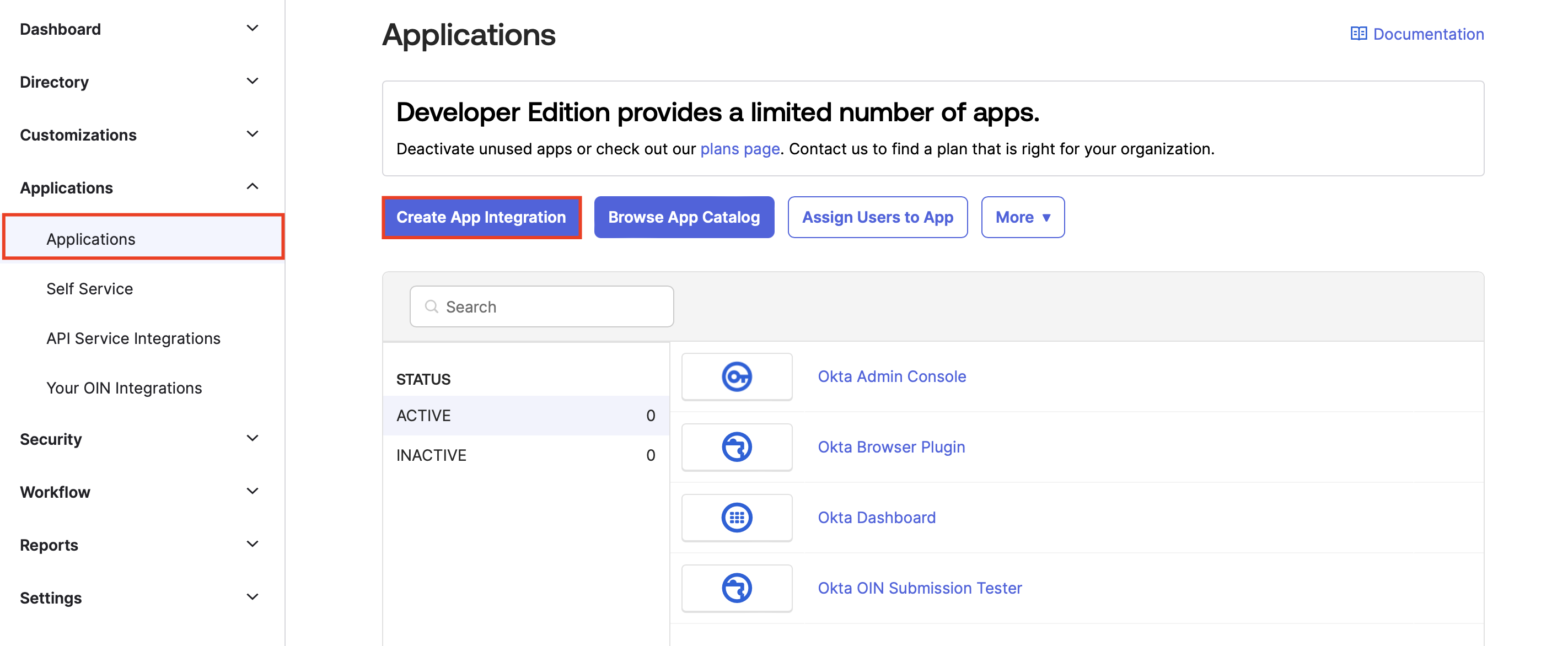Open the Okta OIN Submission Tester link
Screen dimensions: 1568x646
(920, 588)
